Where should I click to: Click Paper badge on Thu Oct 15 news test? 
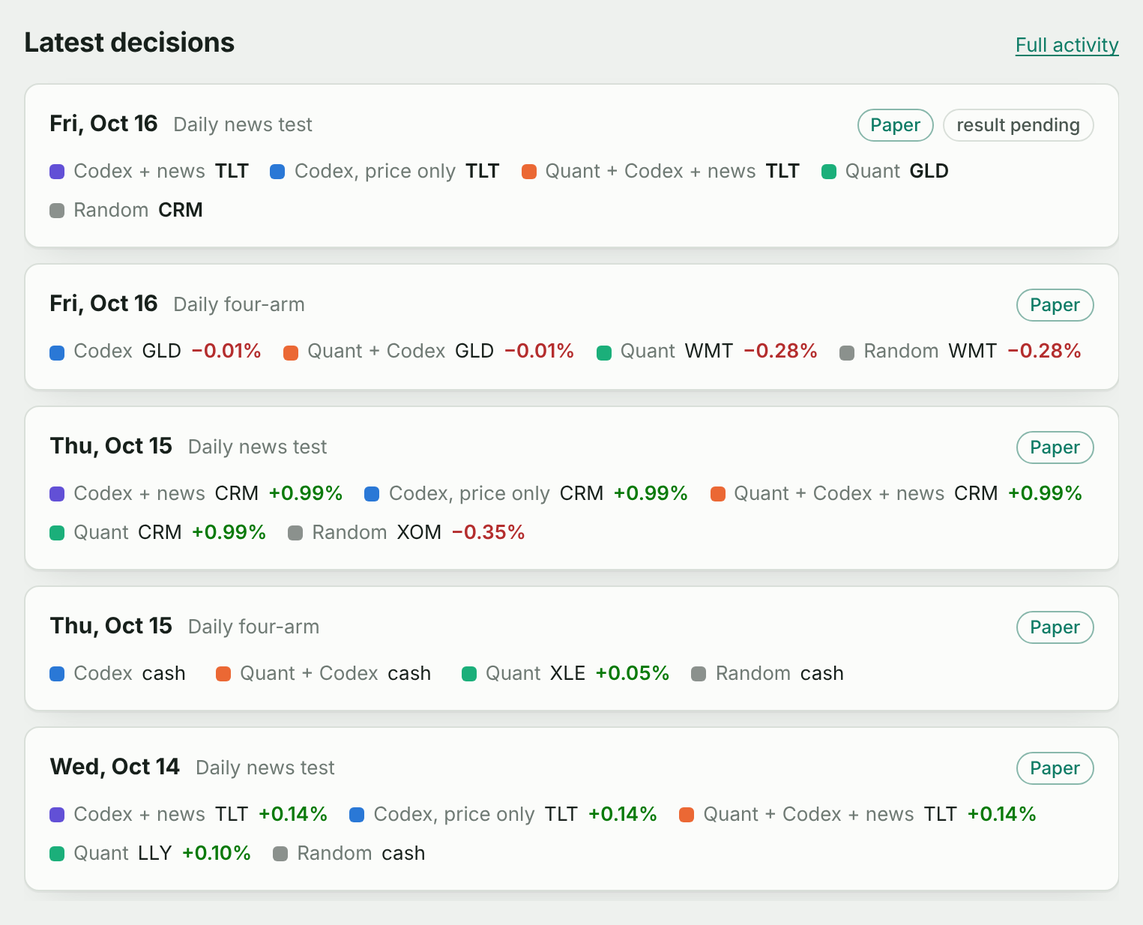pyautogui.click(x=1055, y=448)
